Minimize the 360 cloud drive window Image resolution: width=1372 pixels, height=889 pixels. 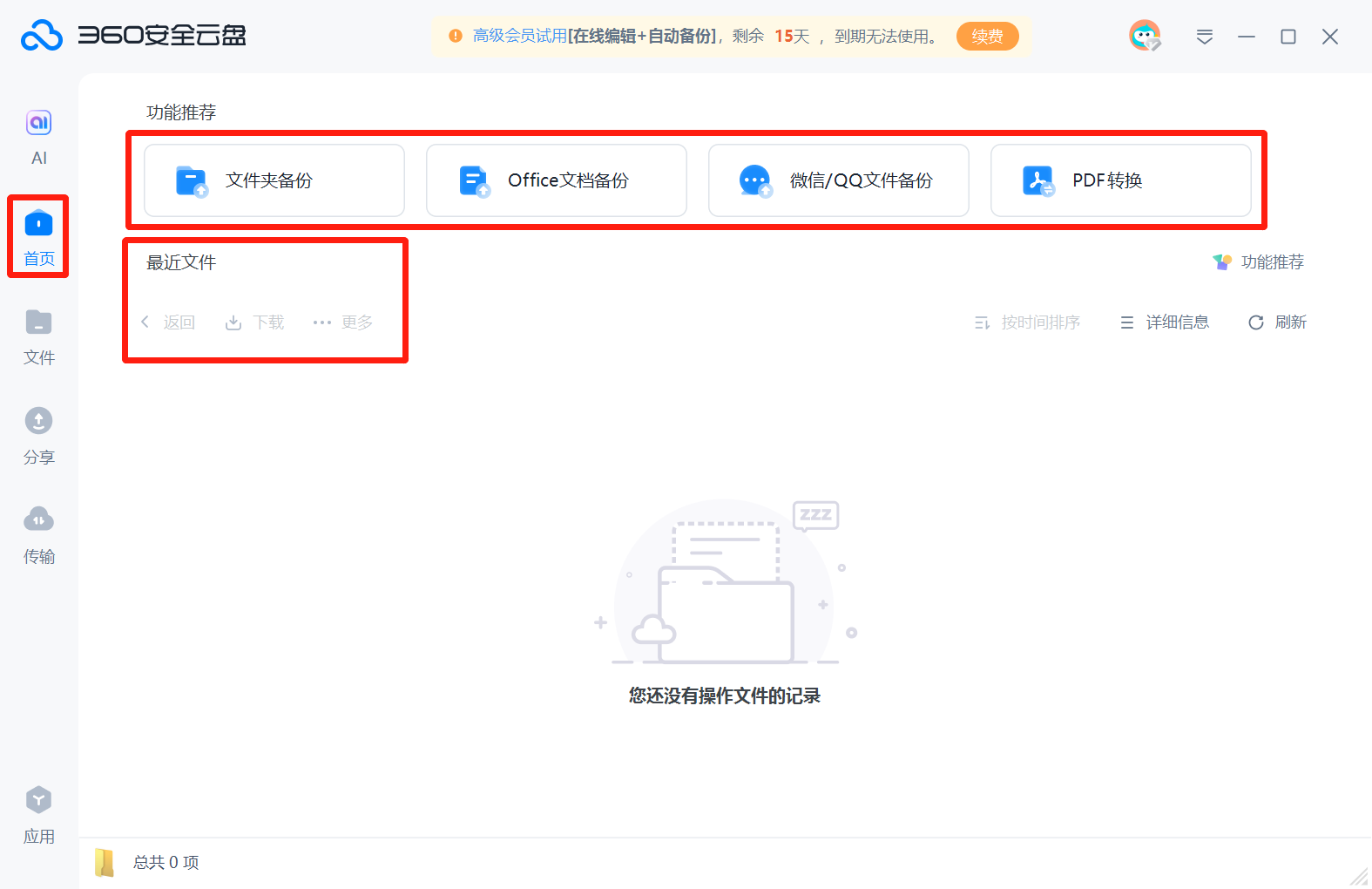(x=1247, y=37)
